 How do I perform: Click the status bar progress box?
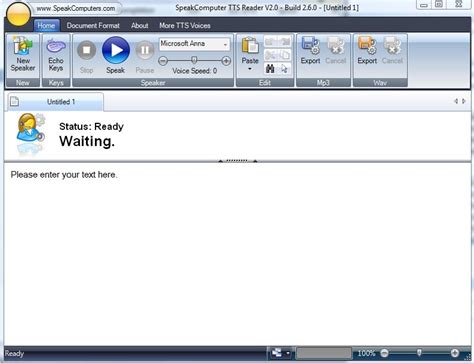tap(324, 353)
